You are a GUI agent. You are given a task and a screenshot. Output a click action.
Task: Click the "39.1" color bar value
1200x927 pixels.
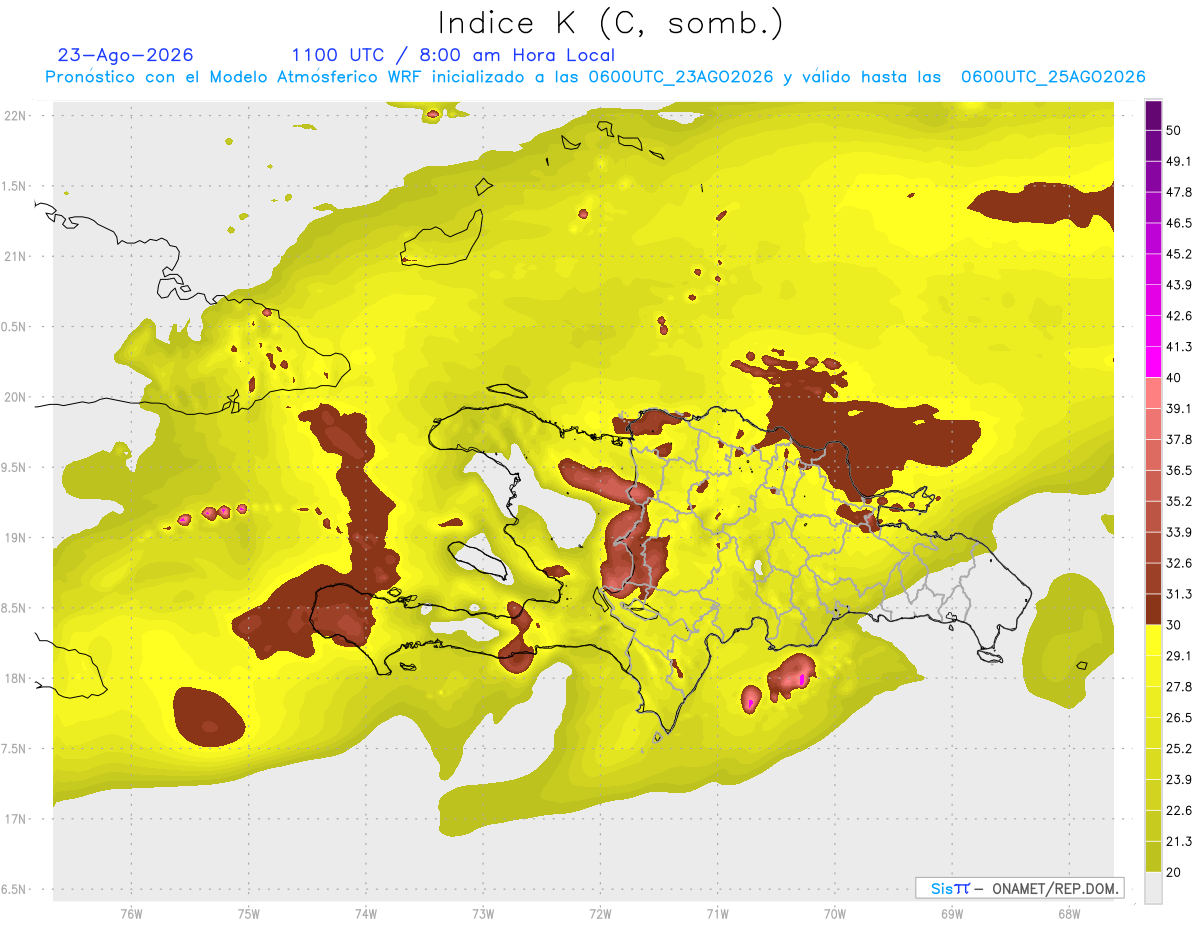1179,408
